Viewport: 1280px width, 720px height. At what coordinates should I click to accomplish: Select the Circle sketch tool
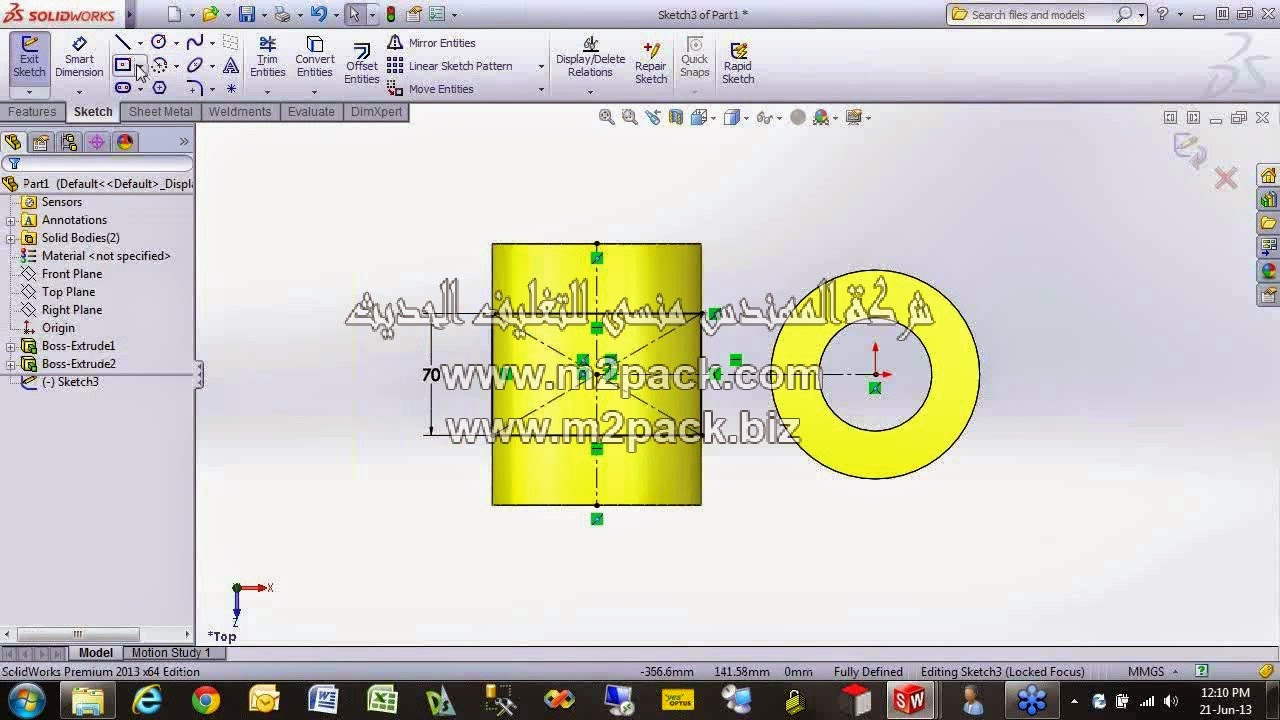[158, 42]
